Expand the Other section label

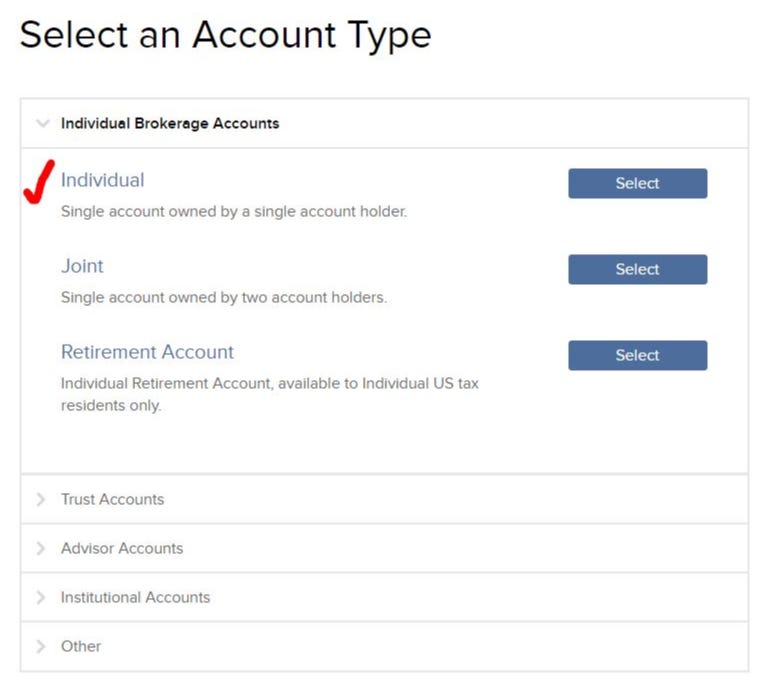click(81, 646)
